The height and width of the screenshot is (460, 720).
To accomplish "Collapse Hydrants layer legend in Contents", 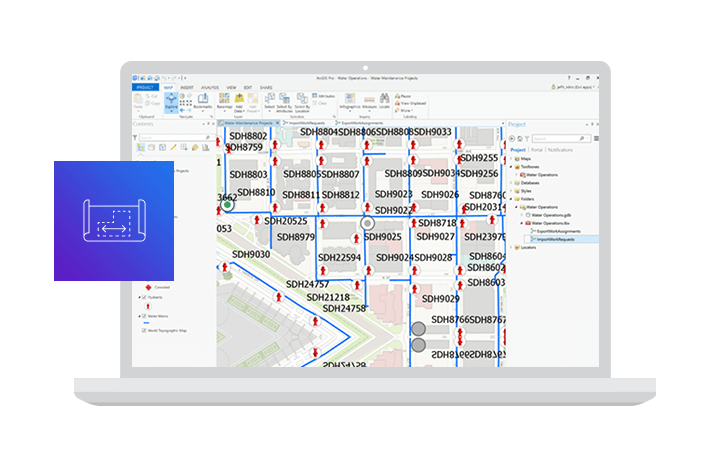I will pyautogui.click(x=140, y=297).
